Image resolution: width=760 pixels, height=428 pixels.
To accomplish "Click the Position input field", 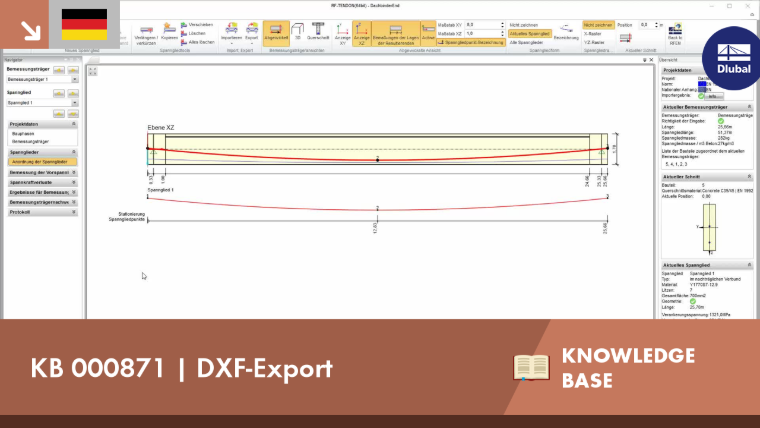I will coord(646,25).
